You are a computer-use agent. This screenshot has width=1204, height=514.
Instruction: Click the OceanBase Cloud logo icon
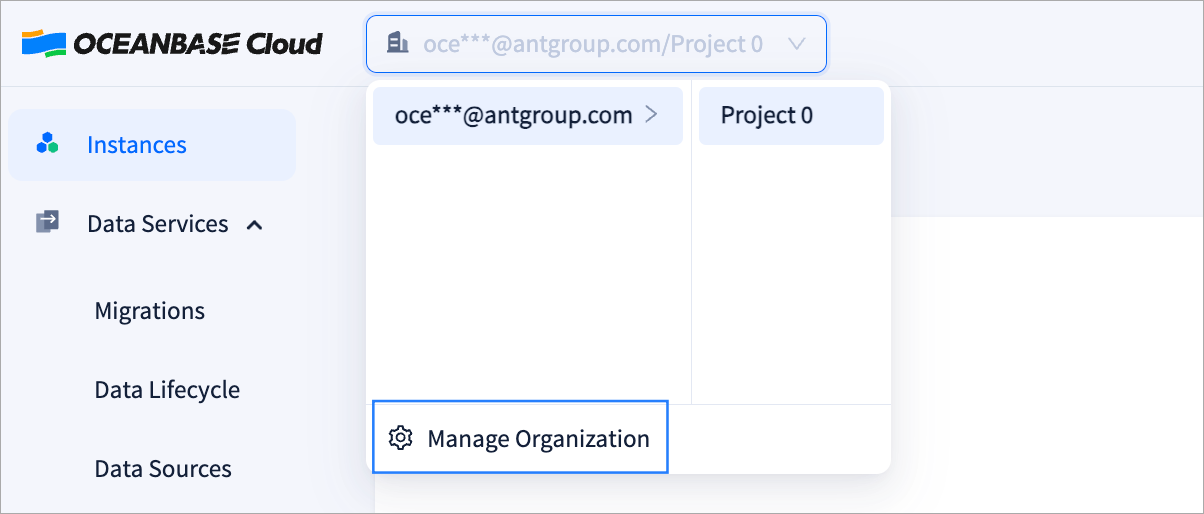click(43, 43)
